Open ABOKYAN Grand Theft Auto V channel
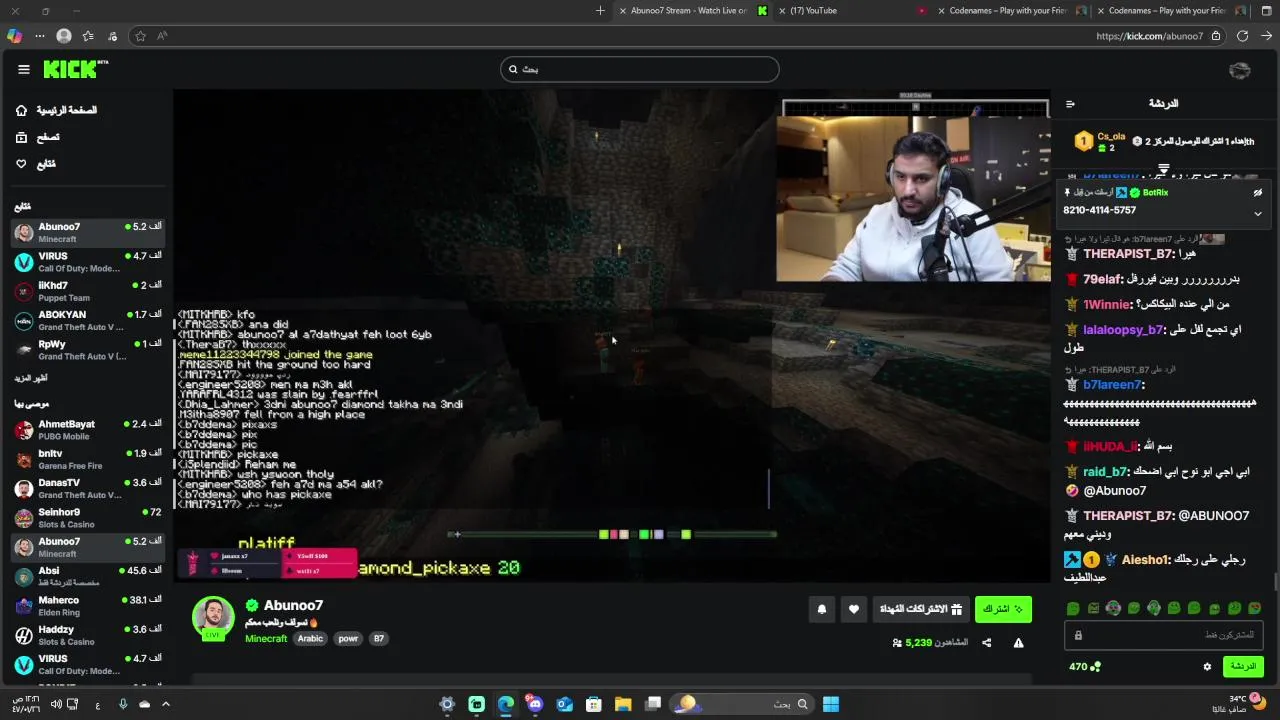The height and width of the screenshot is (720, 1280). coord(88,320)
